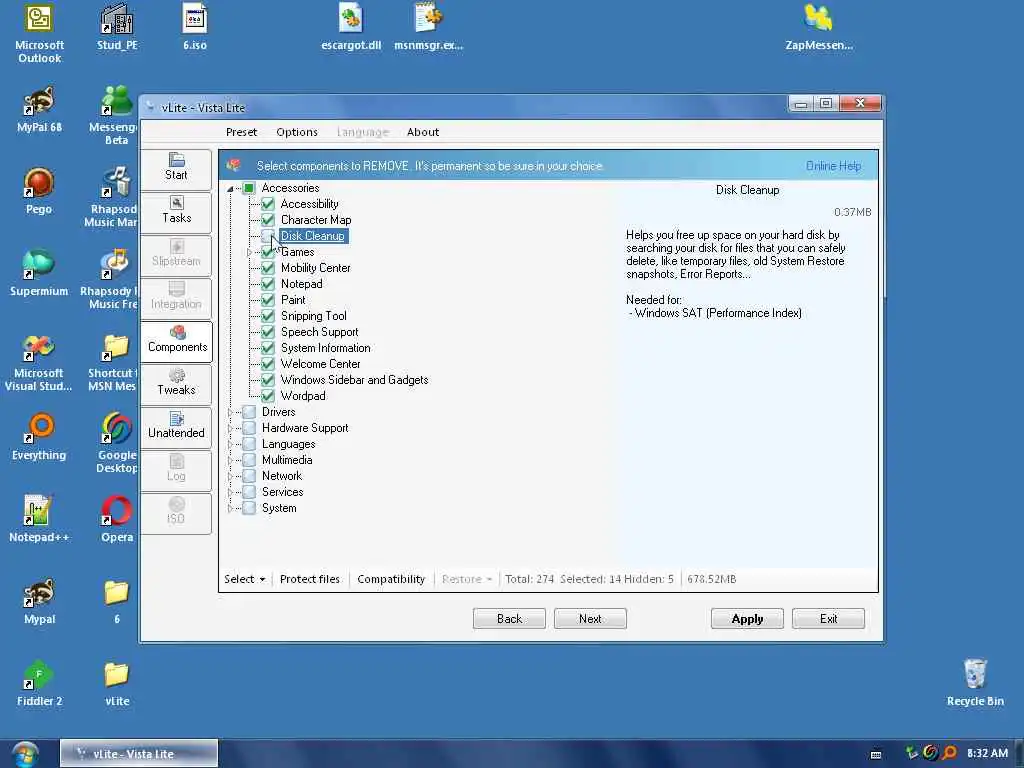Expand the Network category
Viewport: 1024px width, 768px height.
tap(230, 476)
